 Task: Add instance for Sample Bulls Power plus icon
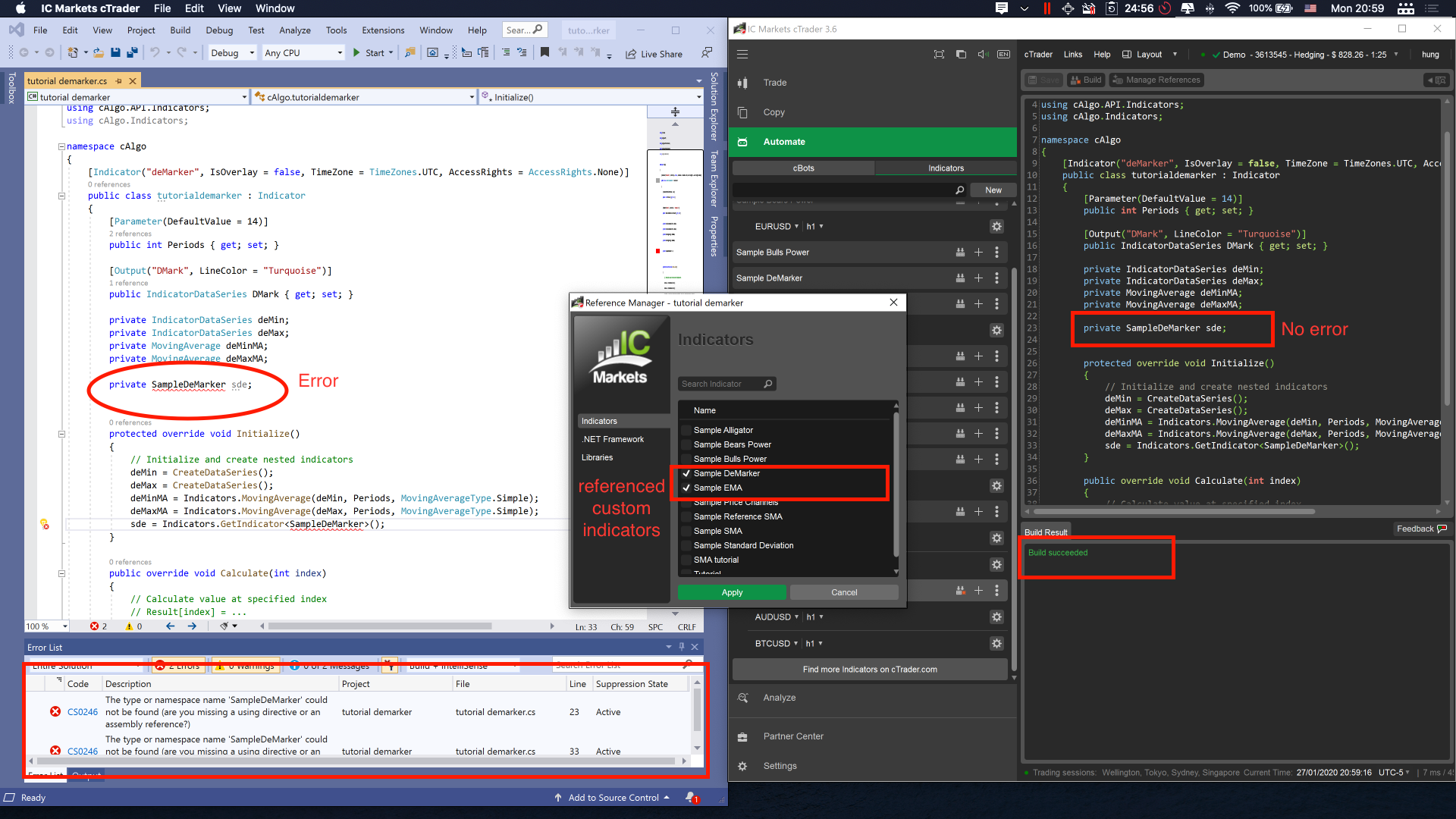click(x=978, y=253)
